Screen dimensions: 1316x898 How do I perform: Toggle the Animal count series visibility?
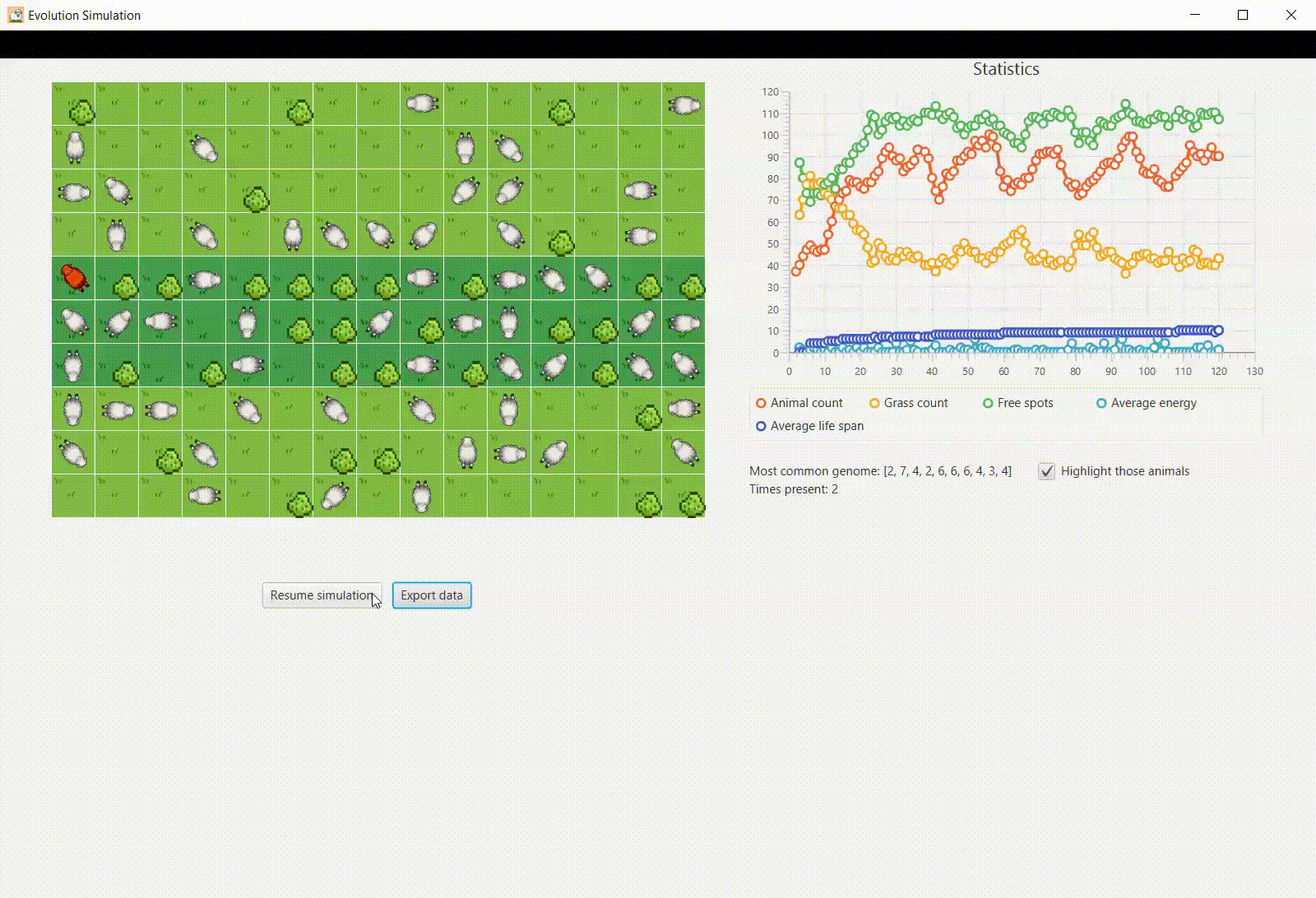coord(805,403)
